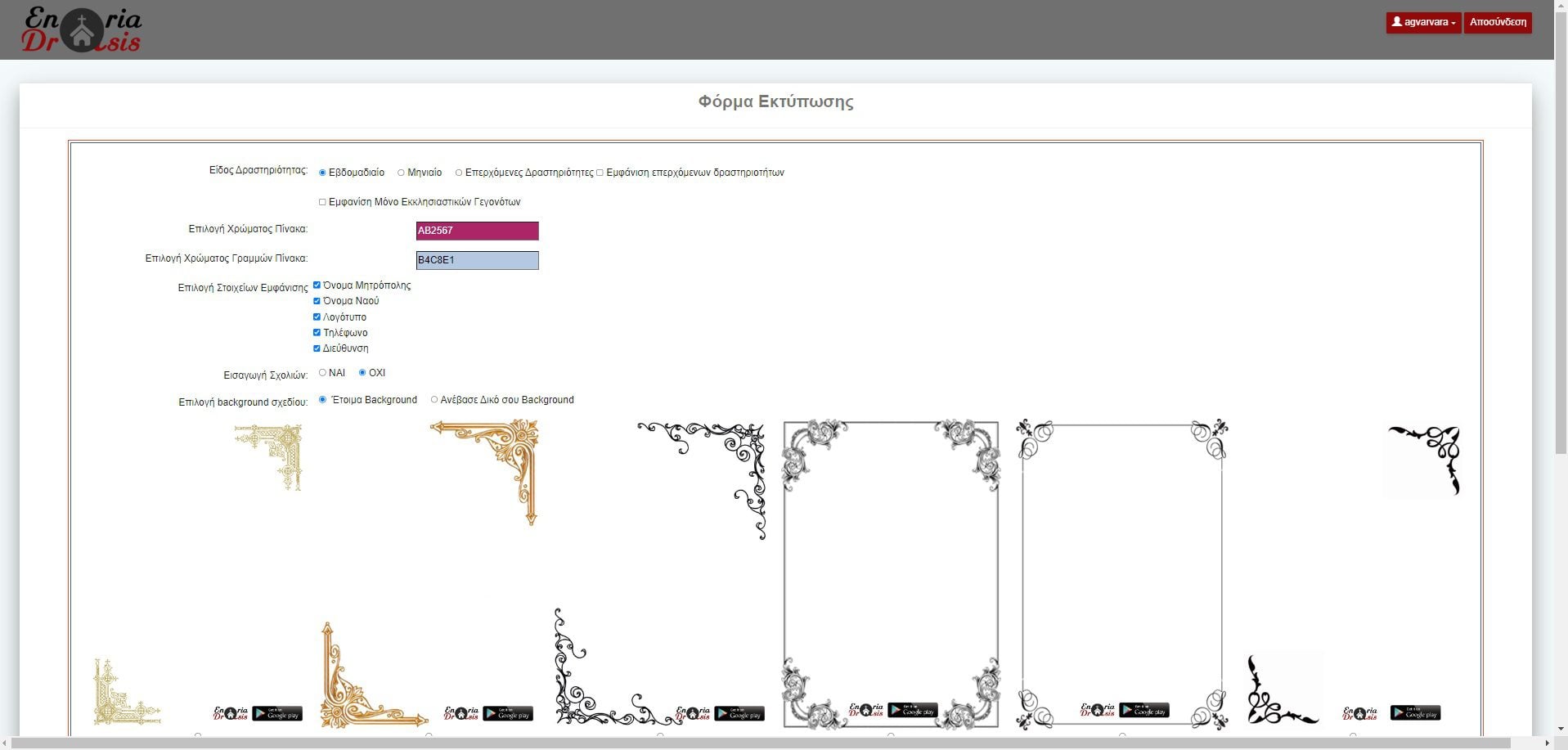1568x750 pixels.
Task: Uncheck the Λογότυπο checkbox
Action: (x=317, y=317)
